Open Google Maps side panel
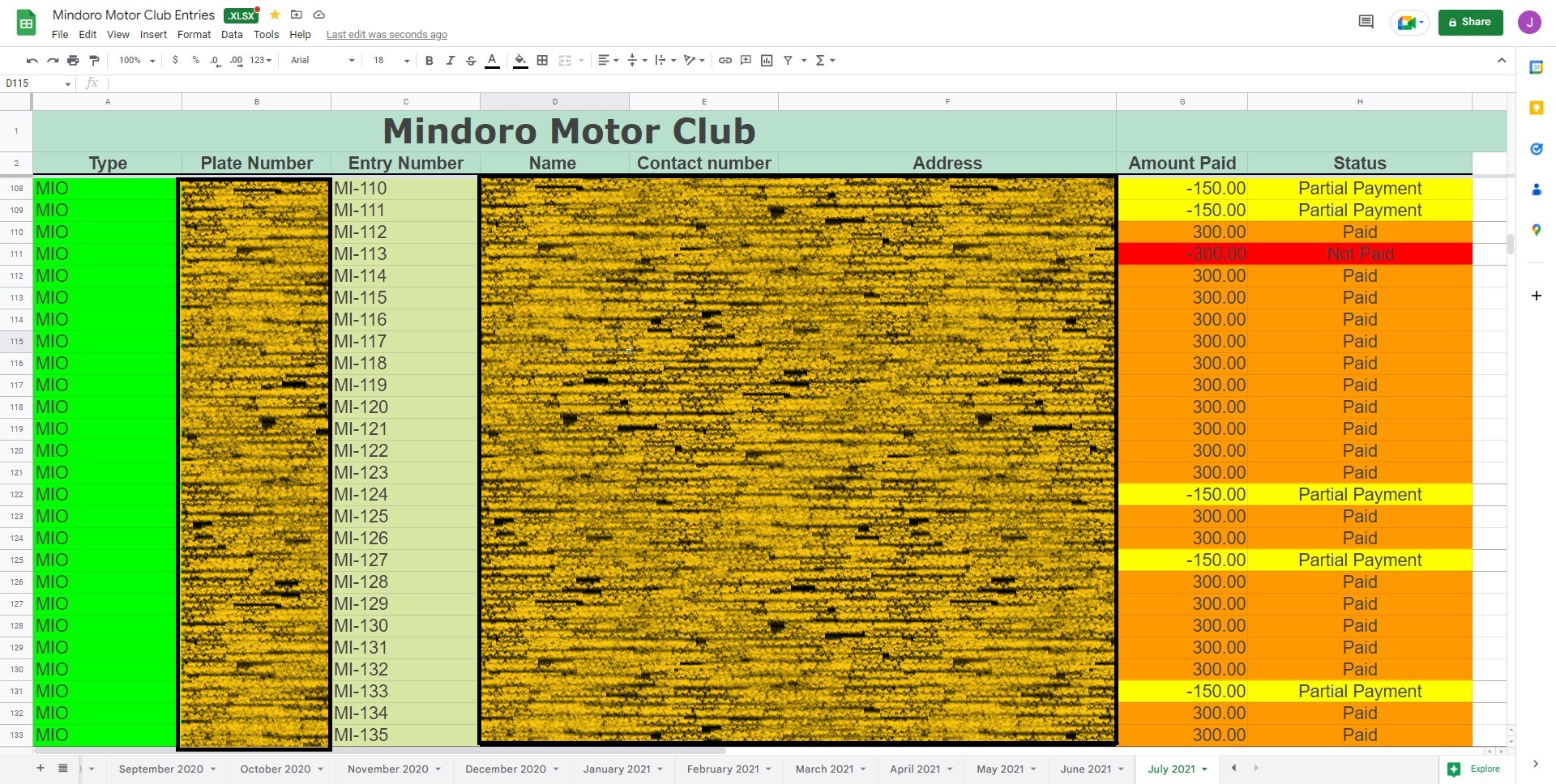This screenshot has height=784, width=1556. 1536,231
